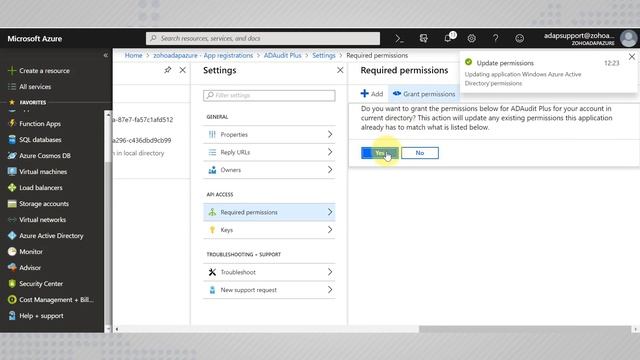Click Grant permissions button
The image size is (640, 360).
click(x=424, y=94)
